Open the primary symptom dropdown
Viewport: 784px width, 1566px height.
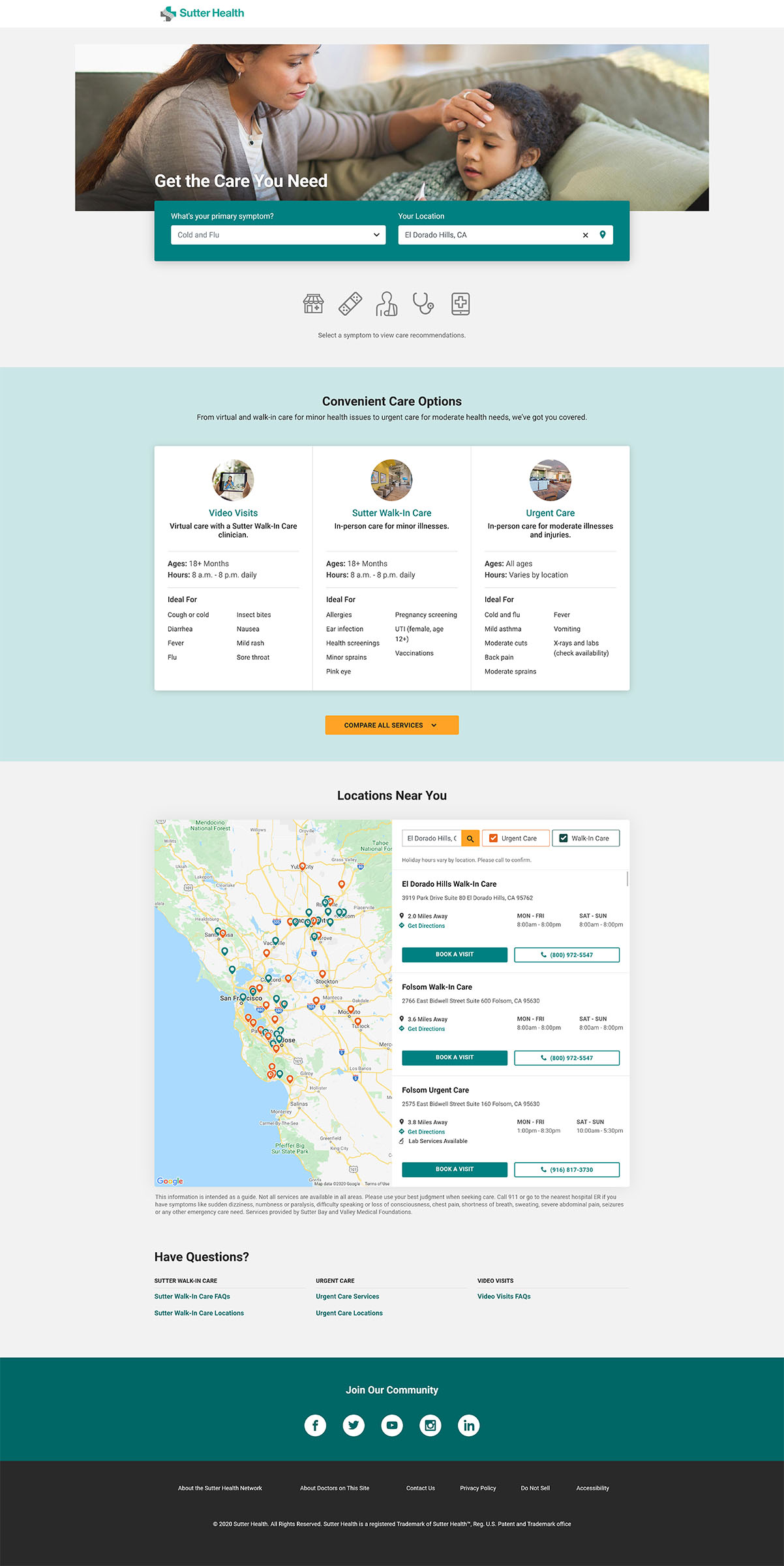pos(278,235)
